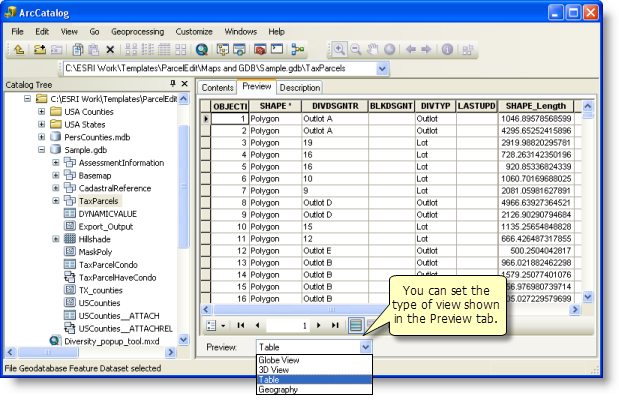This screenshot has width=619, height=405.
Task: Open ArcToolbox red toolbox icon
Action: click(x=260, y=50)
